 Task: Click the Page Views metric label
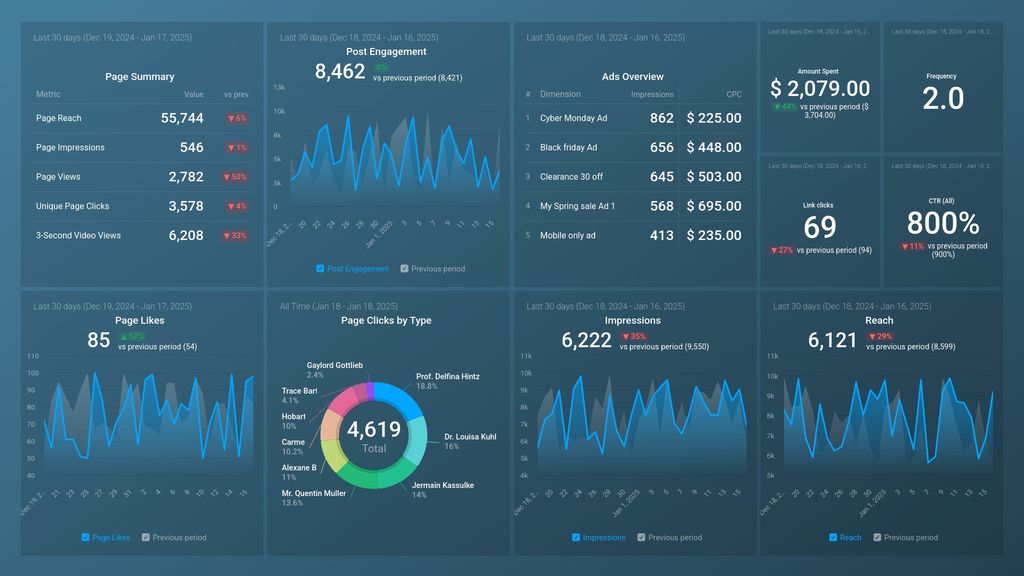tap(58, 177)
